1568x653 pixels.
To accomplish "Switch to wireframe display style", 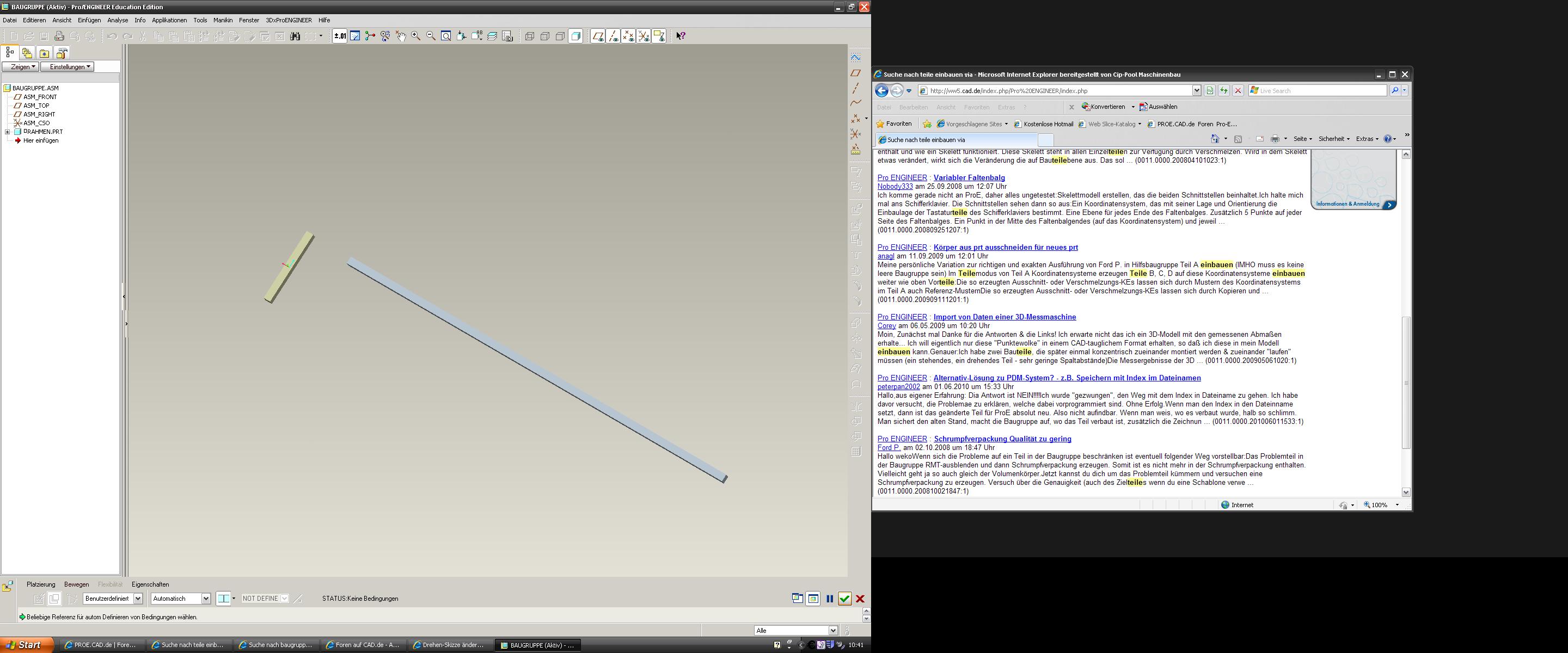I will point(530,36).
